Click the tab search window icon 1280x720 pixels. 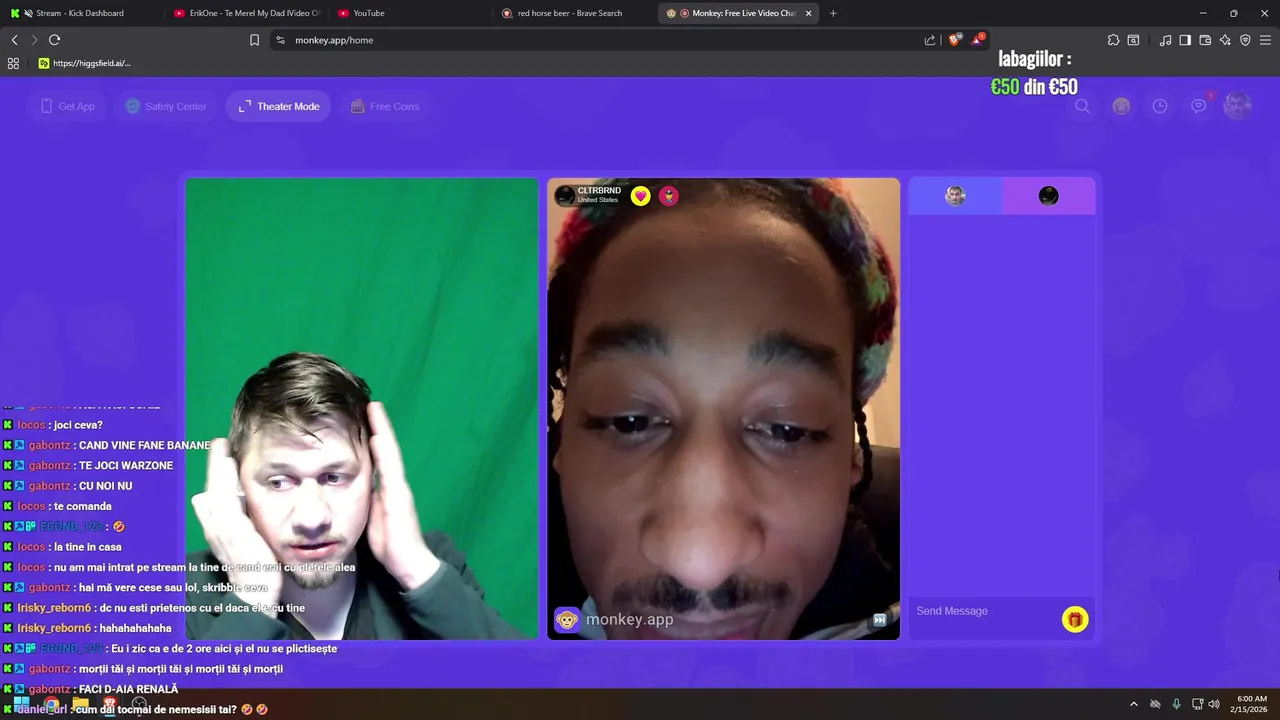pyautogui.click(x=1133, y=40)
